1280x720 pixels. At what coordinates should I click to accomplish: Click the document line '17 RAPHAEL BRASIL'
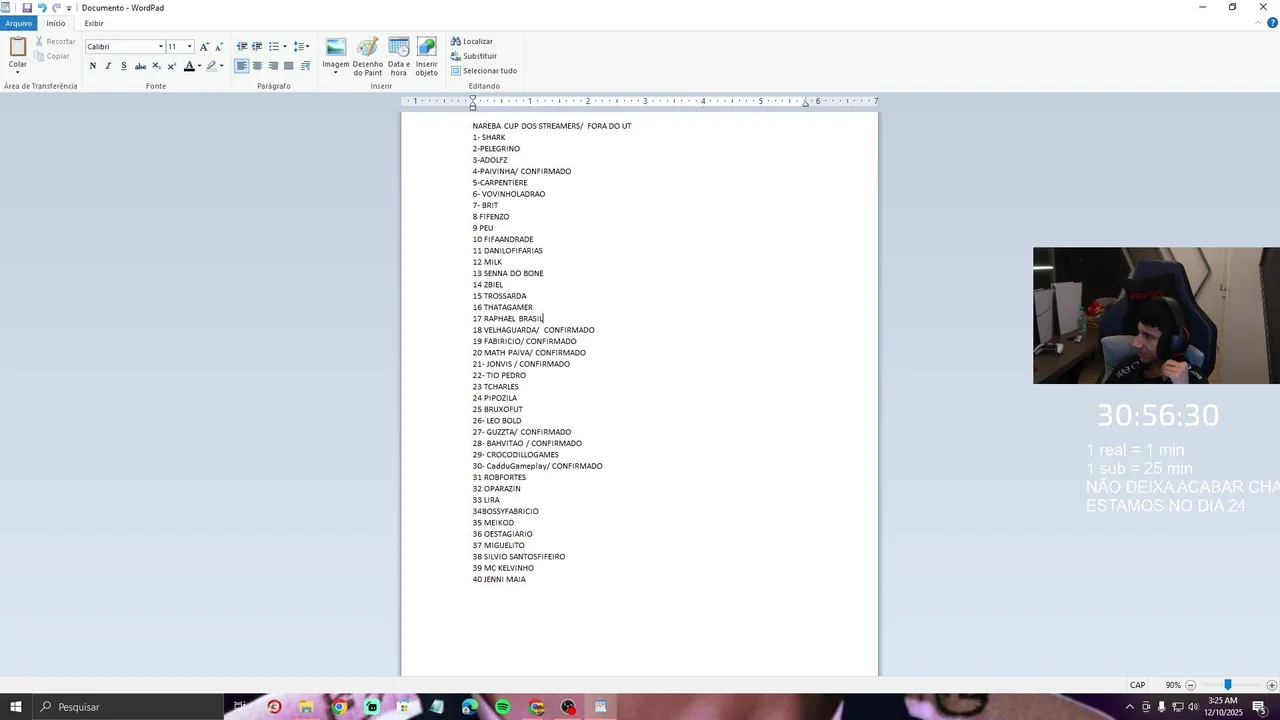click(508, 319)
